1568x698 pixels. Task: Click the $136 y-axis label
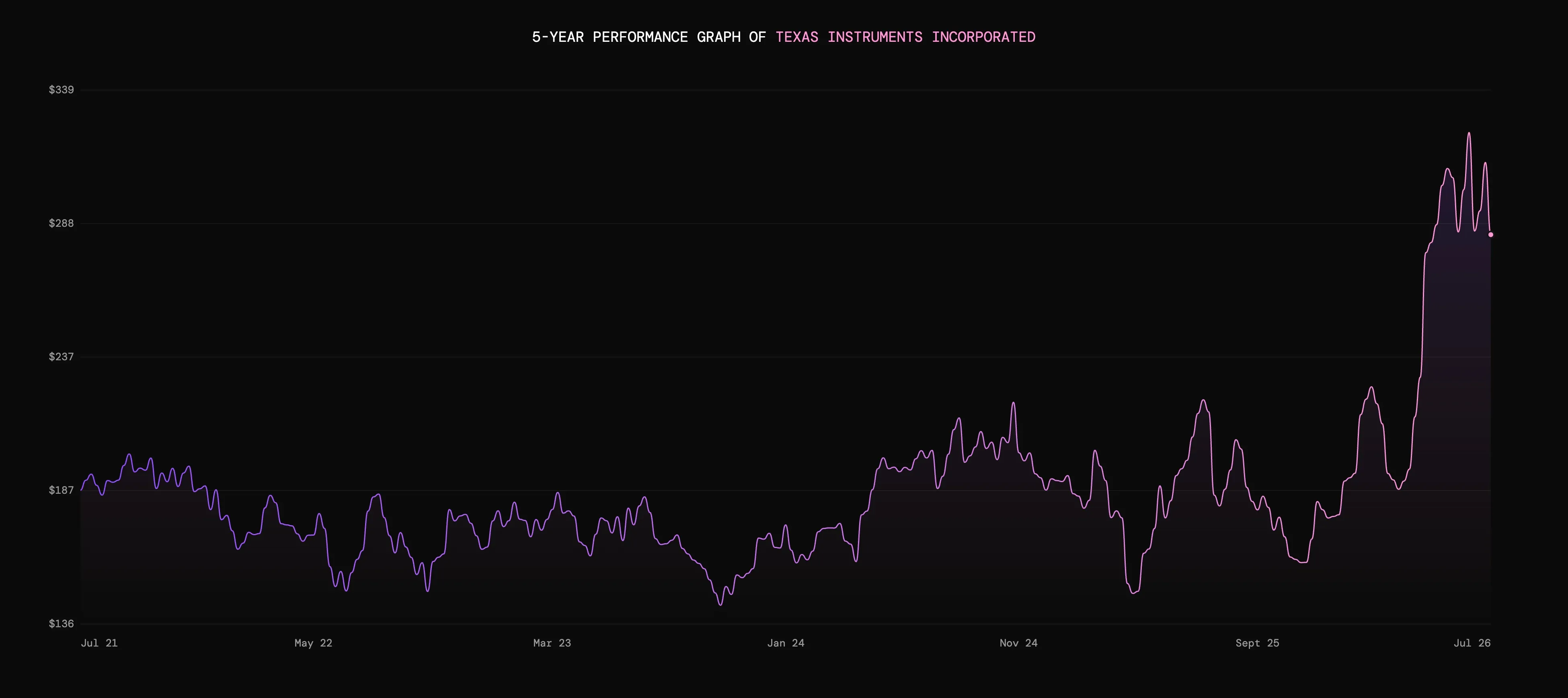[x=62, y=624]
